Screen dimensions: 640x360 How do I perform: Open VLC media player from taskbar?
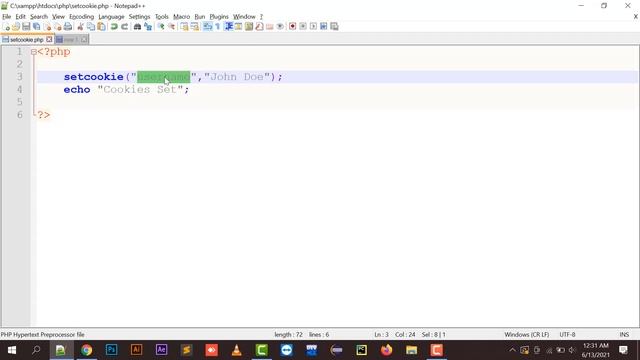[x=236, y=350]
